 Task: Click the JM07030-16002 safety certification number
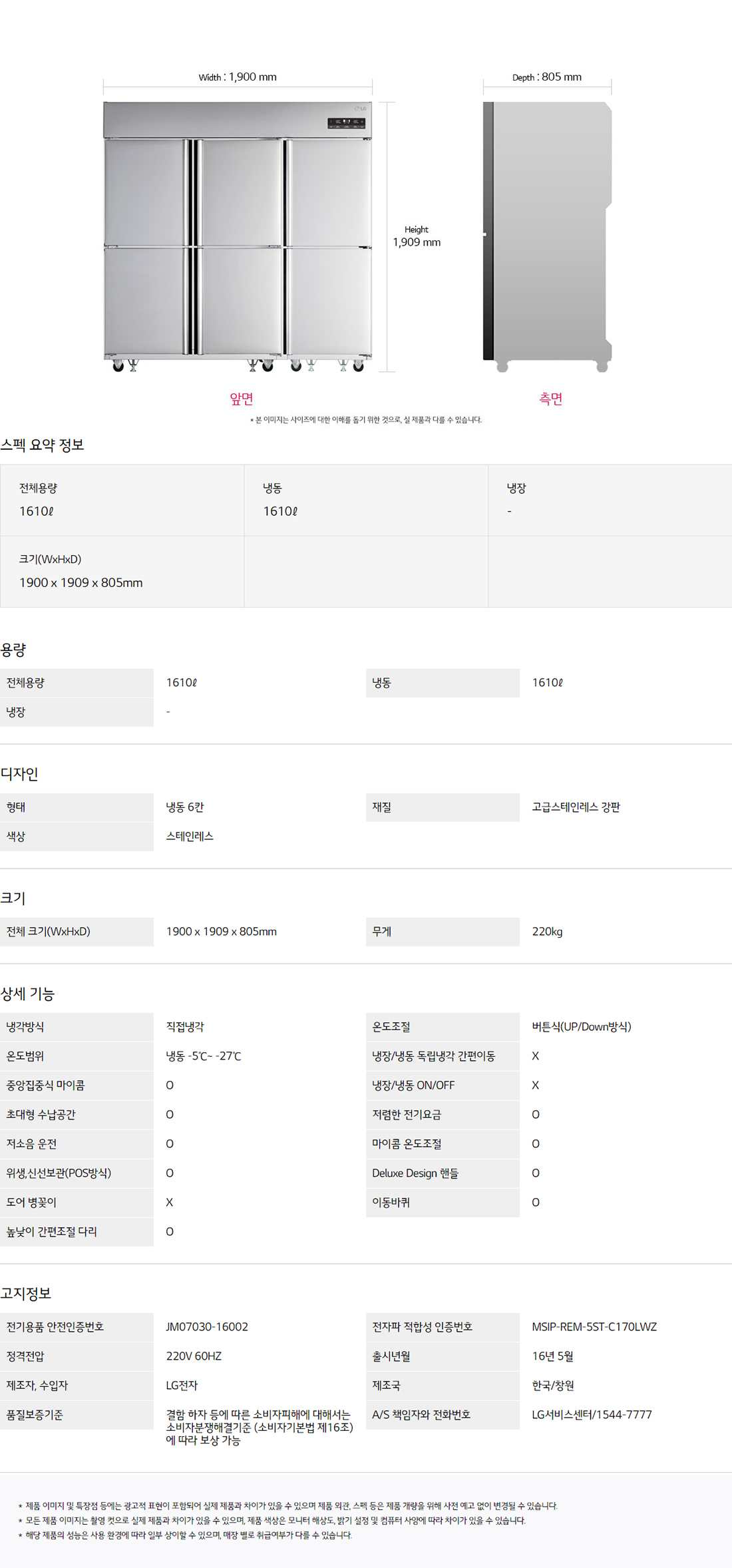pos(207,1327)
